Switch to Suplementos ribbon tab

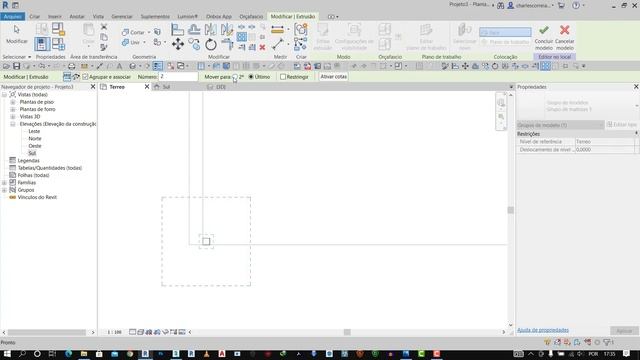click(x=155, y=17)
